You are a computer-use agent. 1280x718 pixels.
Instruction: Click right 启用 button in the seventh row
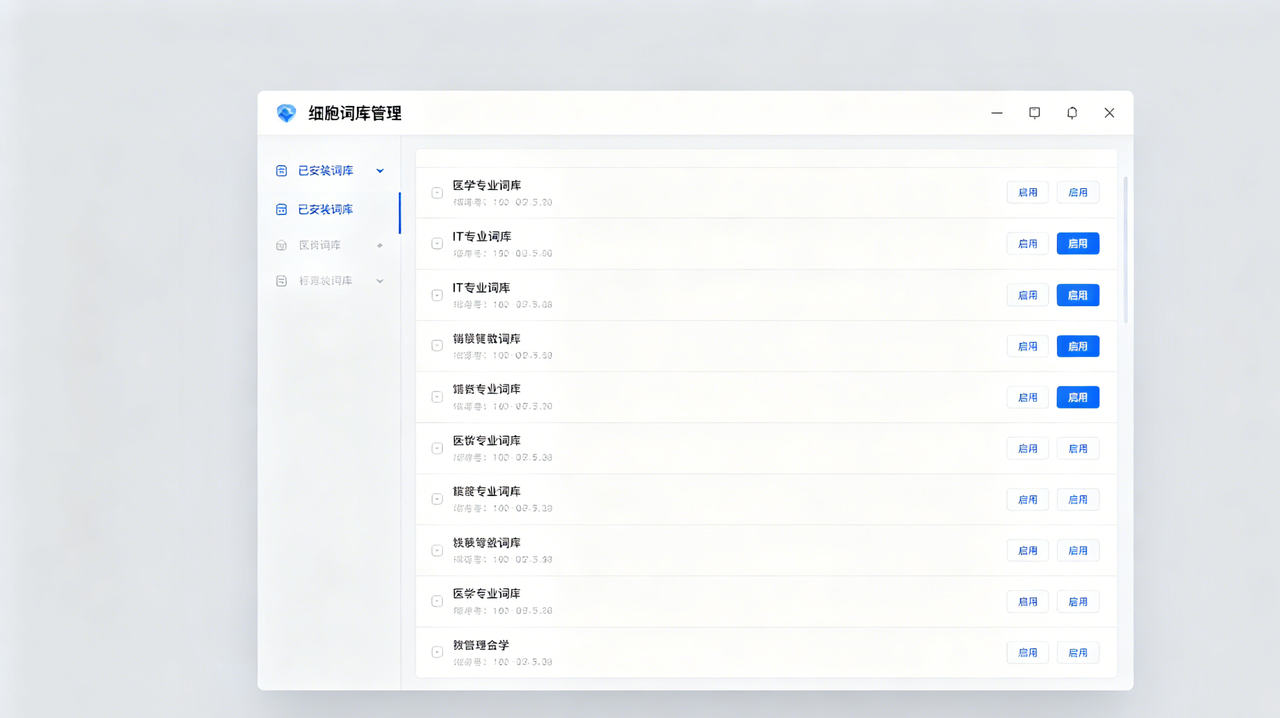coord(1078,499)
